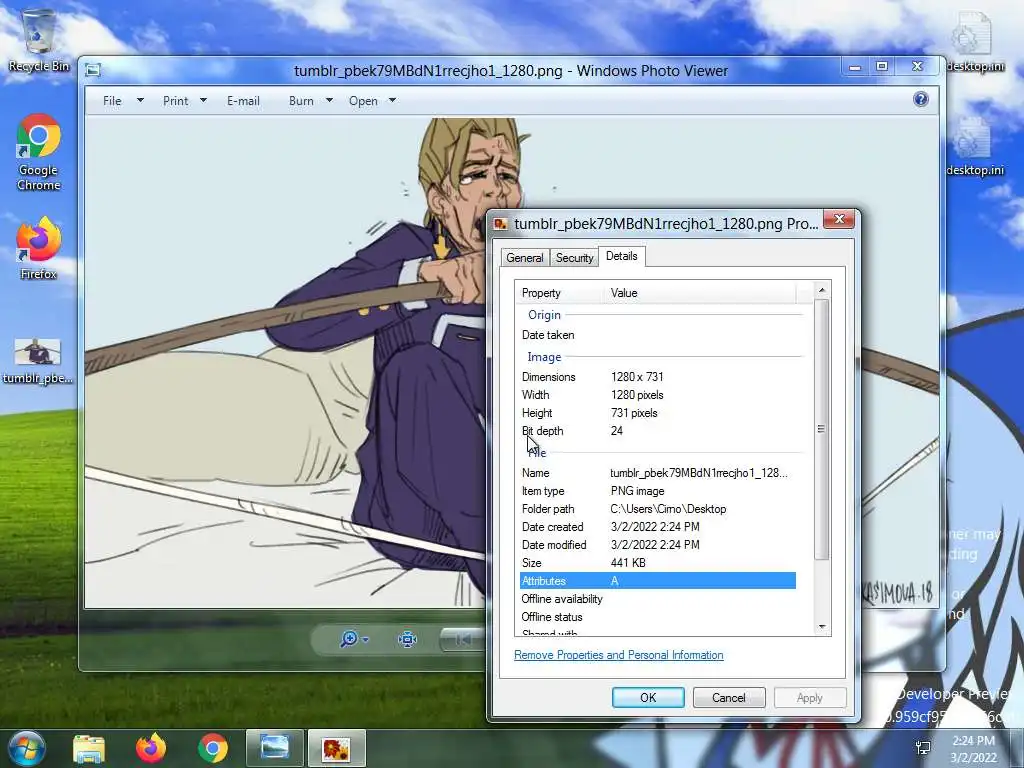Click scroll down arrow in Details list
Image resolution: width=1024 pixels, height=768 pixels.
tap(822, 627)
